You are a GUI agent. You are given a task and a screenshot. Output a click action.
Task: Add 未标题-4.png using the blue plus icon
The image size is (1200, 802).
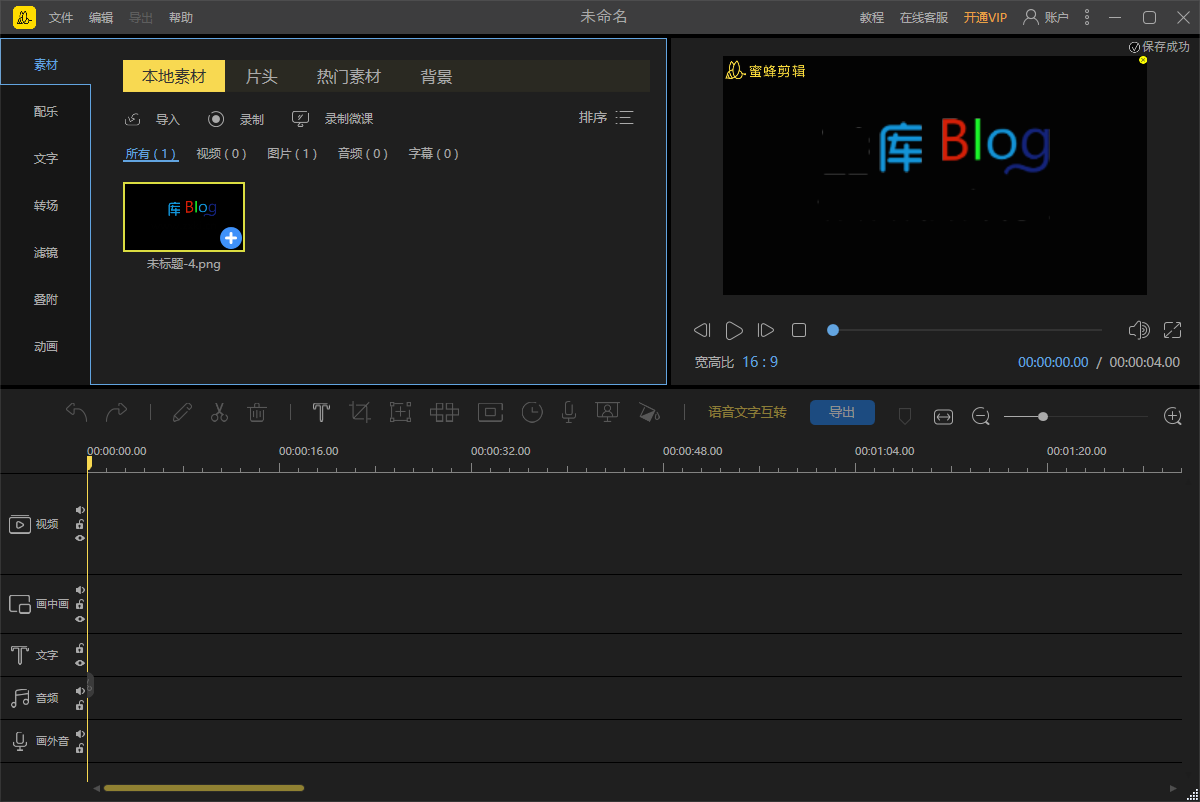(231, 238)
